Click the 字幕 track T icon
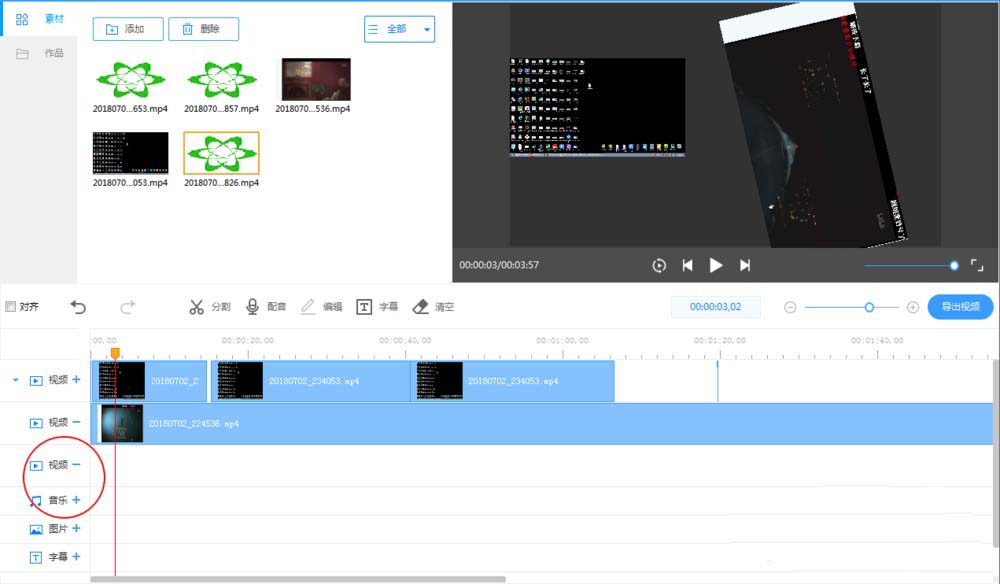The width and height of the screenshot is (1000, 584). [36, 557]
